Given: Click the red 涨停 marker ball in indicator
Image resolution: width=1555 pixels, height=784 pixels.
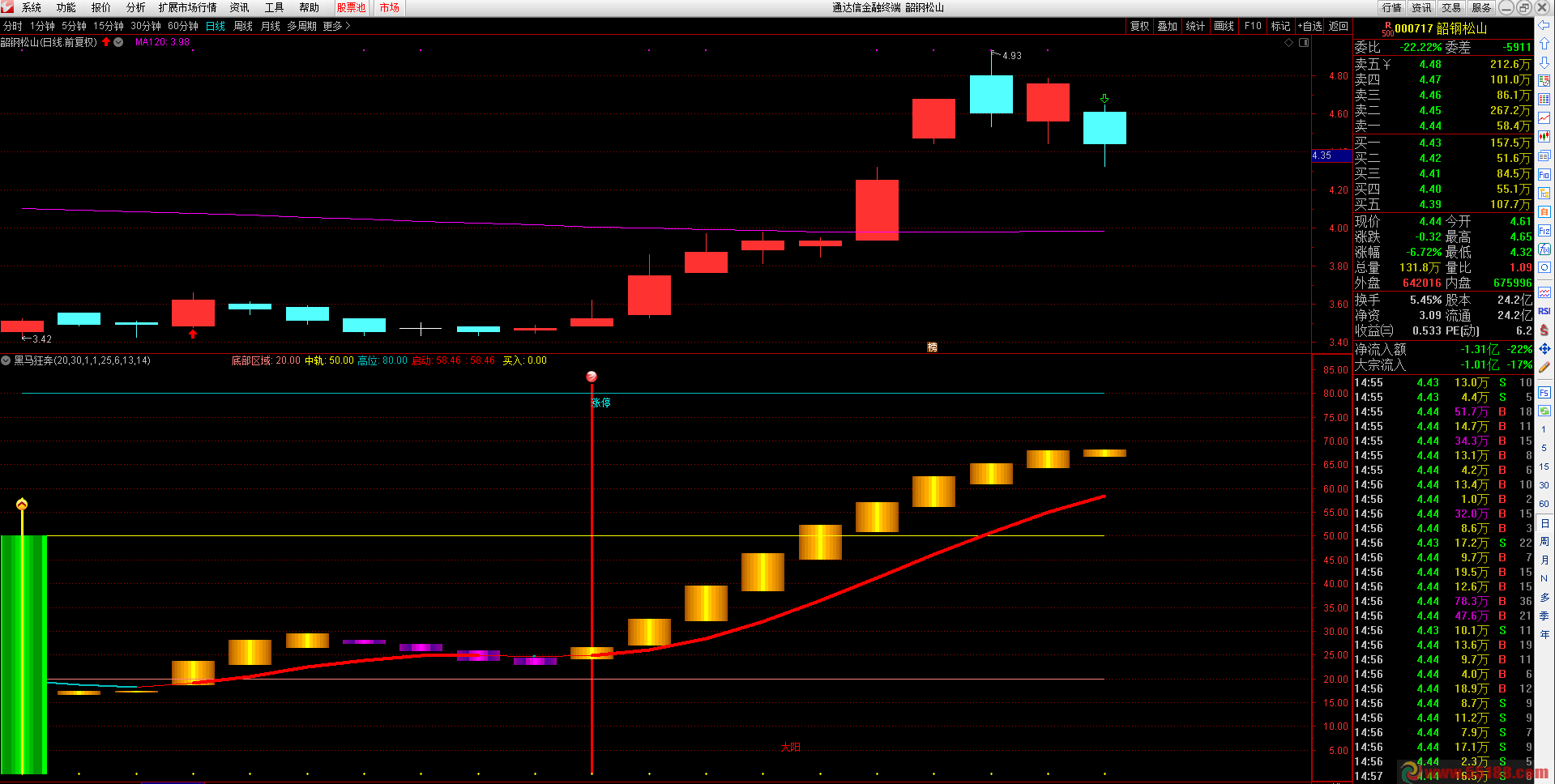Looking at the screenshot, I should coord(592,377).
